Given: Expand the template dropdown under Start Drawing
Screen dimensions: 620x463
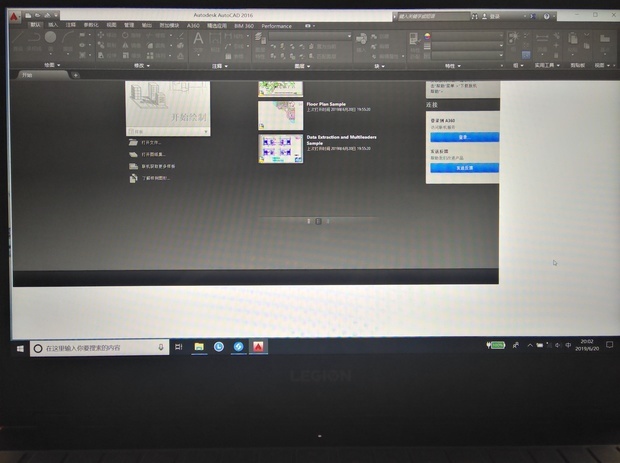Looking at the screenshot, I should (206, 130).
